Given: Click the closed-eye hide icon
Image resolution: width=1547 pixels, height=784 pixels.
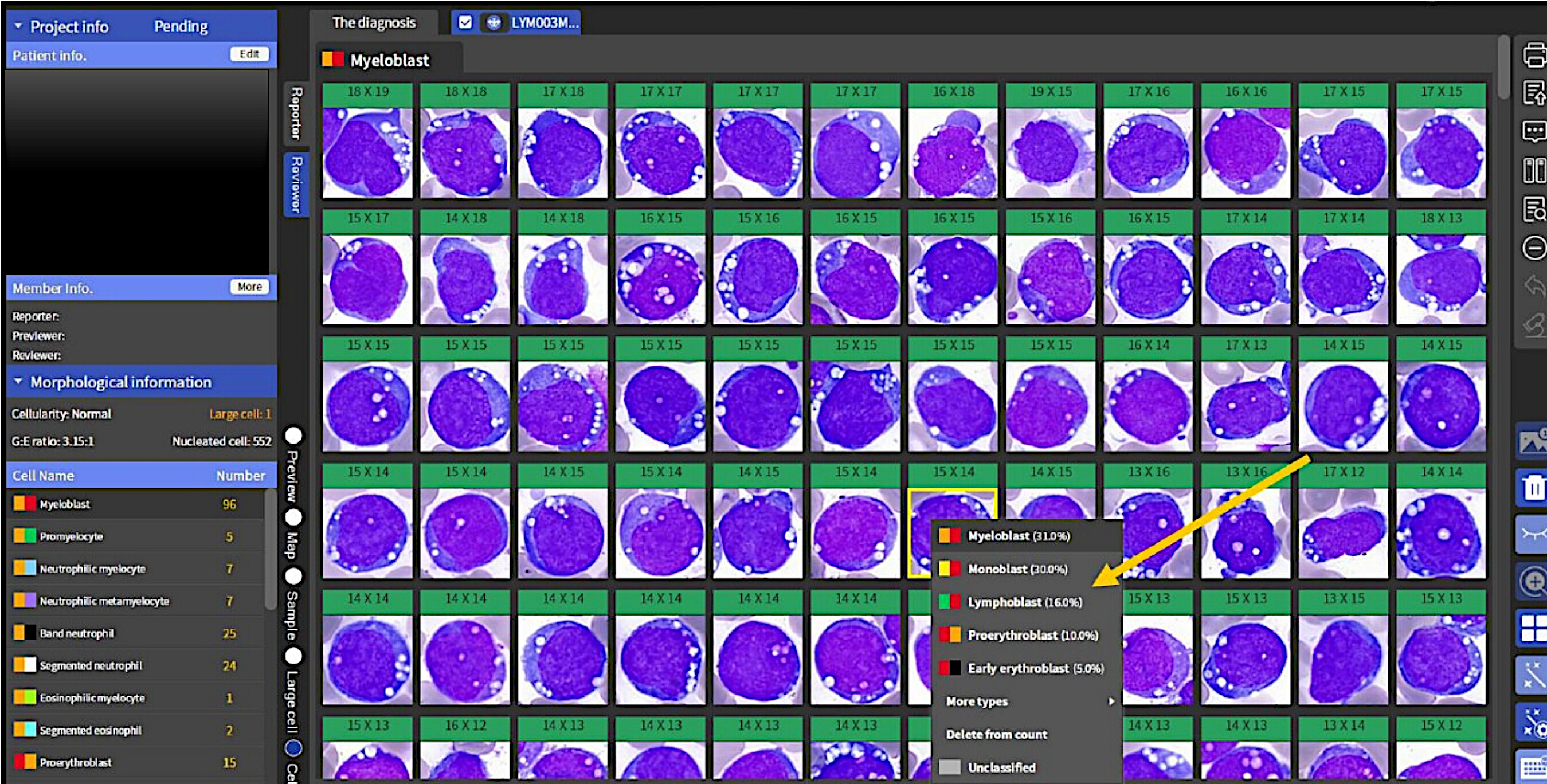Looking at the screenshot, I should point(1533,533).
